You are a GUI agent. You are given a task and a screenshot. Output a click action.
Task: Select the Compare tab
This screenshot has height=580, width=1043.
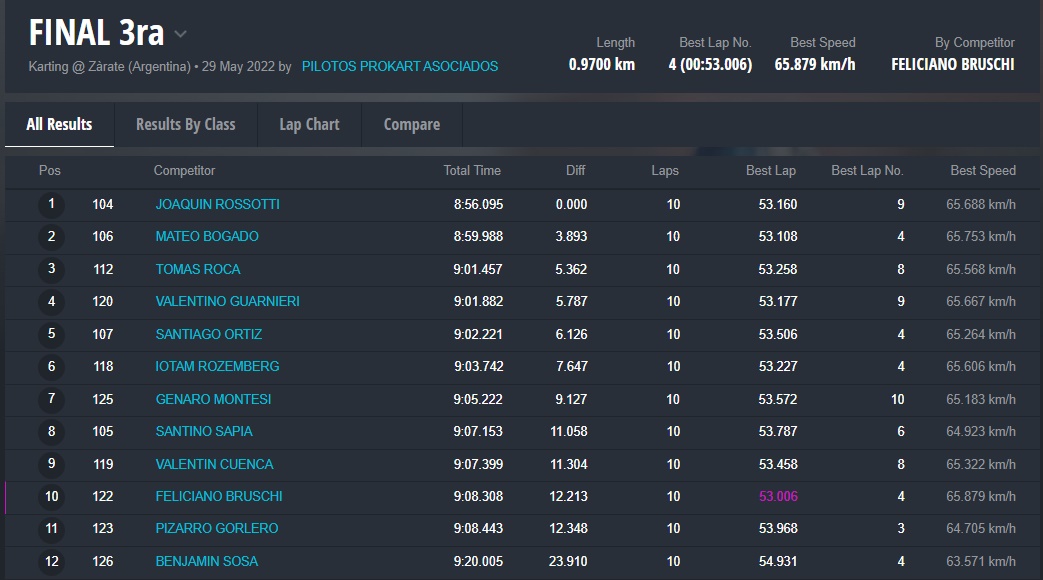(x=411, y=124)
